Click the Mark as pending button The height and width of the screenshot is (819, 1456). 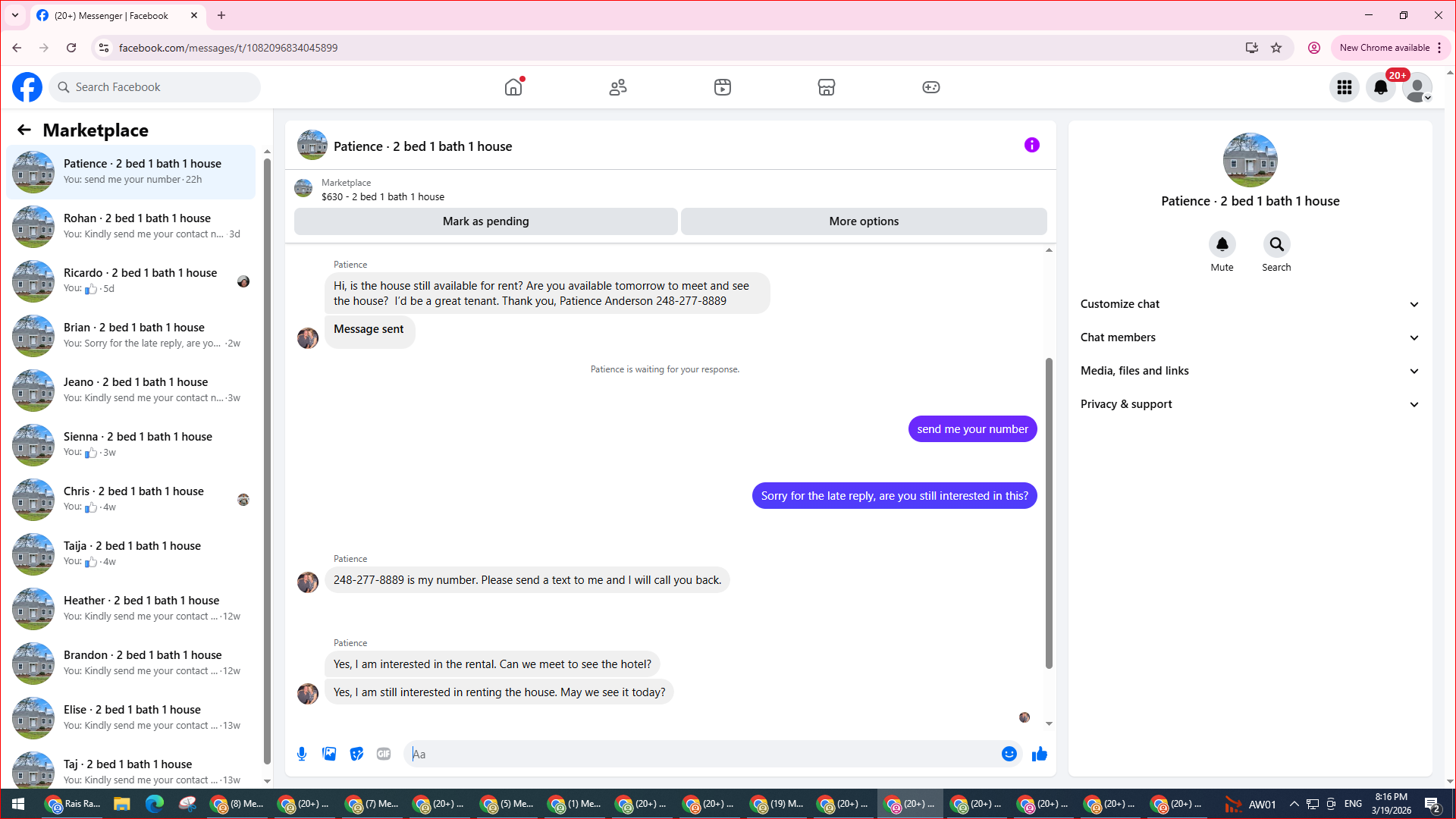[x=485, y=221]
